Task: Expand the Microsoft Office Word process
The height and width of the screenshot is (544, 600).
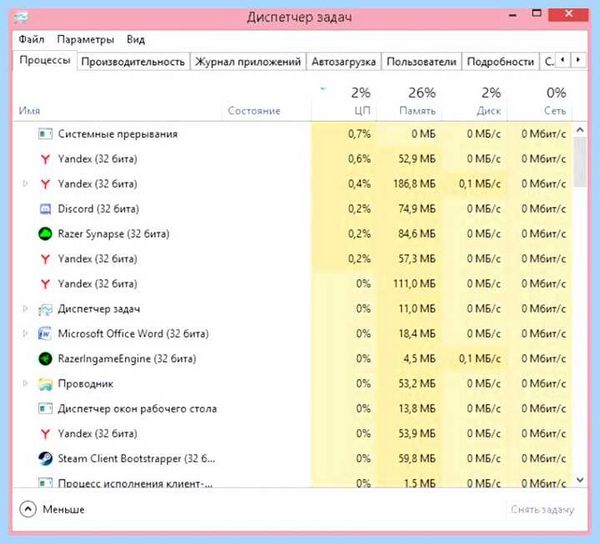Action: (25, 333)
